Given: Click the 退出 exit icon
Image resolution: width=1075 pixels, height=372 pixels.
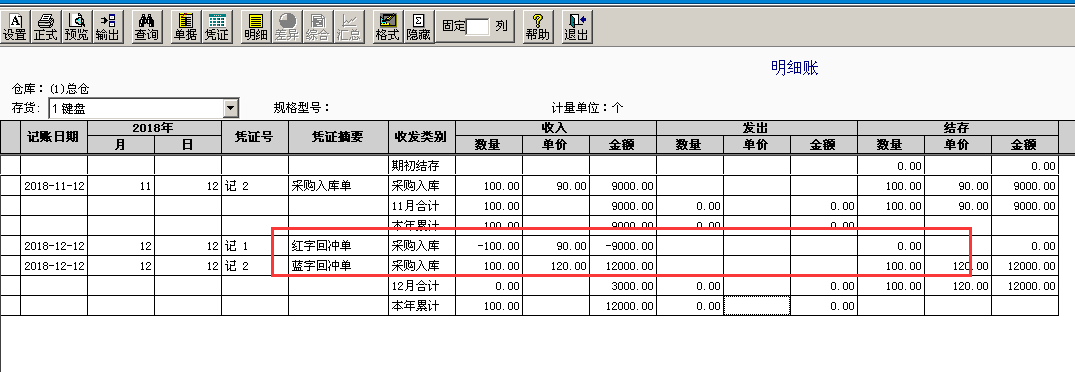Looking at the screenshot, I should pos(577,27).
